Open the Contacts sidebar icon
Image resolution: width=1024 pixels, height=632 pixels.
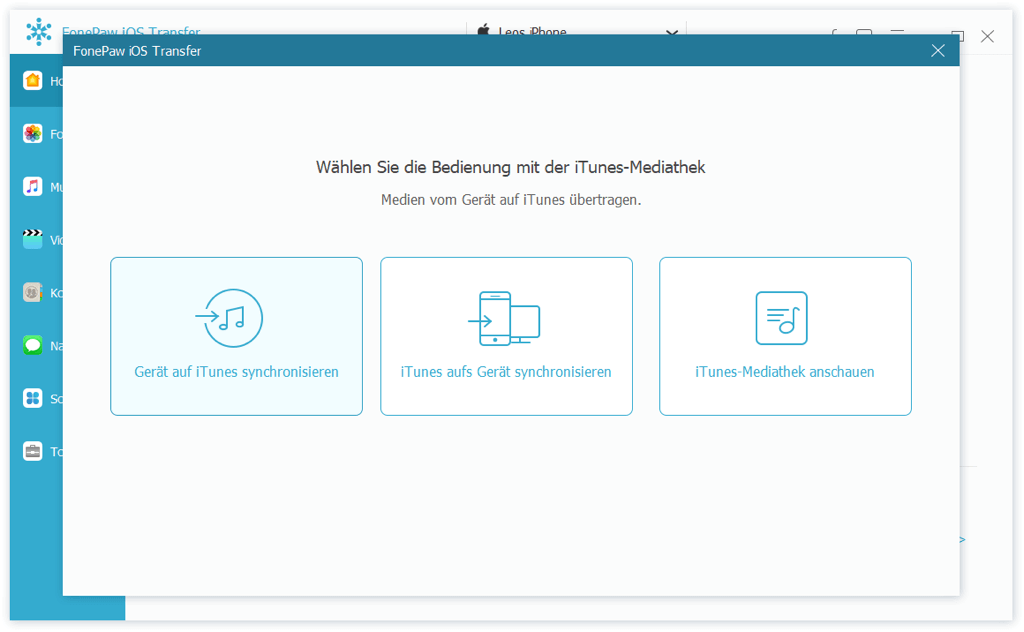pyautogui.click(x=33, y=292)
